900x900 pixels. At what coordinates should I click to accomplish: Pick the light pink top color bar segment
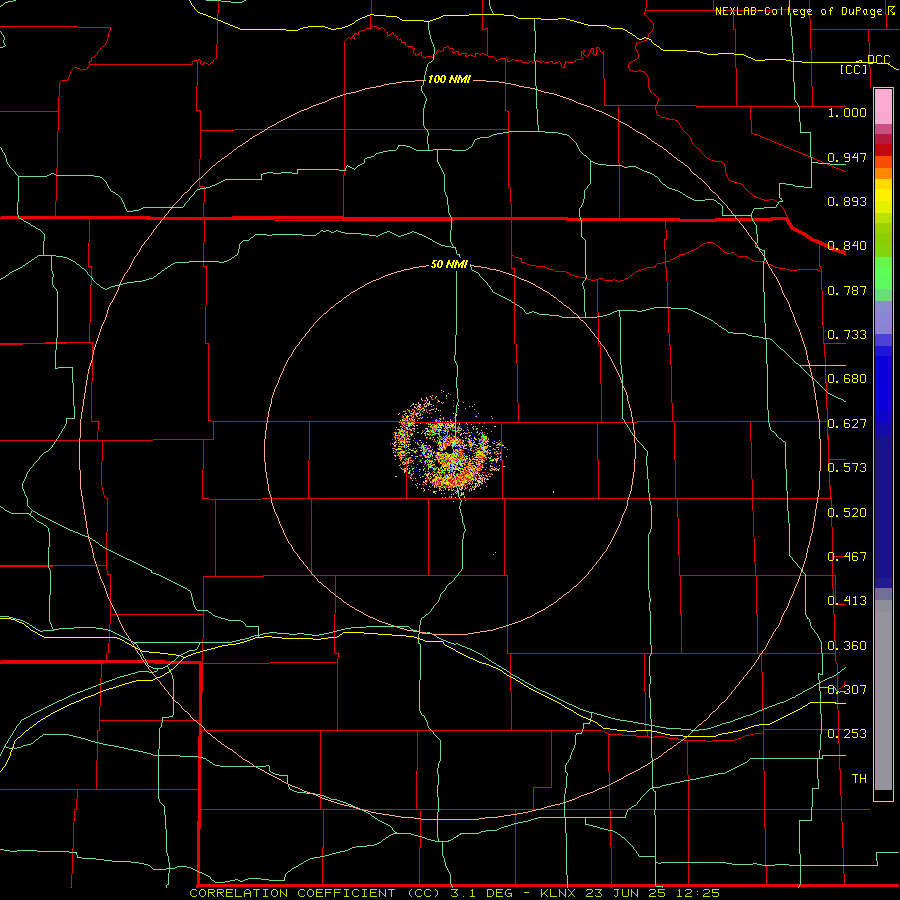883,107
